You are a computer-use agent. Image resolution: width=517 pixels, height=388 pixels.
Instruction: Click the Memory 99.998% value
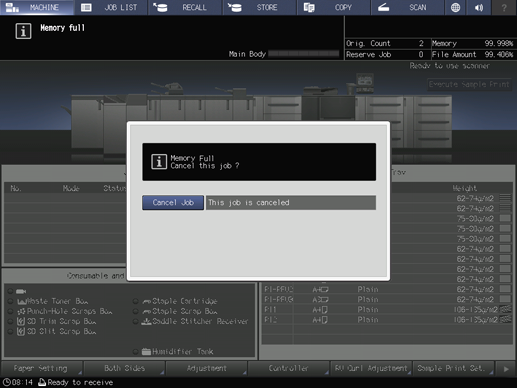pyautogui.click(x=499, y=43)
